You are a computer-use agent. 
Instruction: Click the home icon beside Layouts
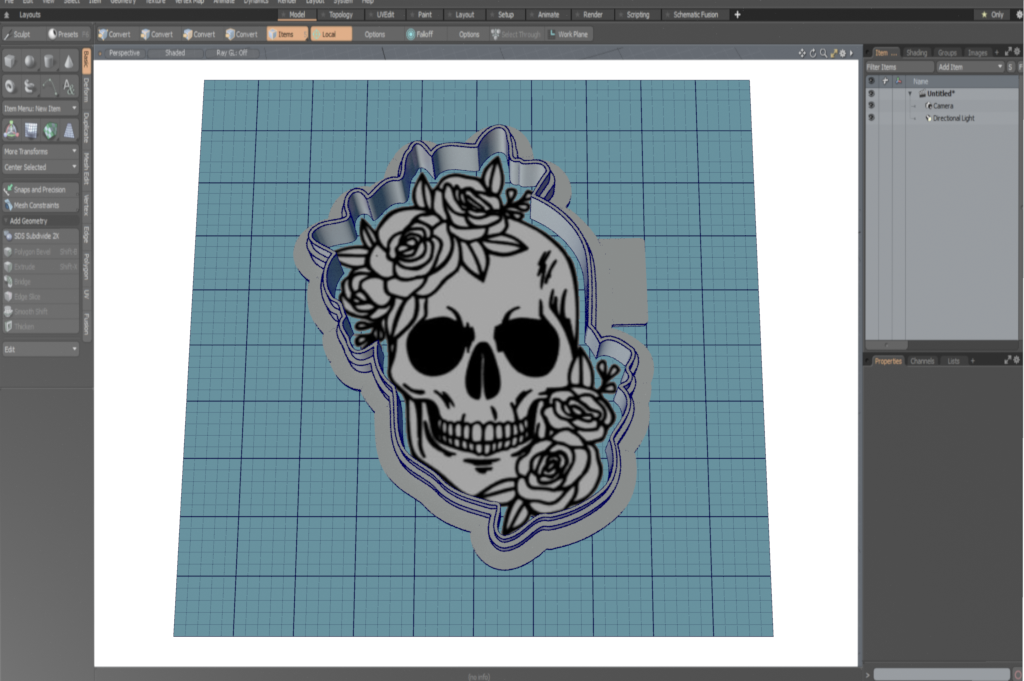pos(7,14)
